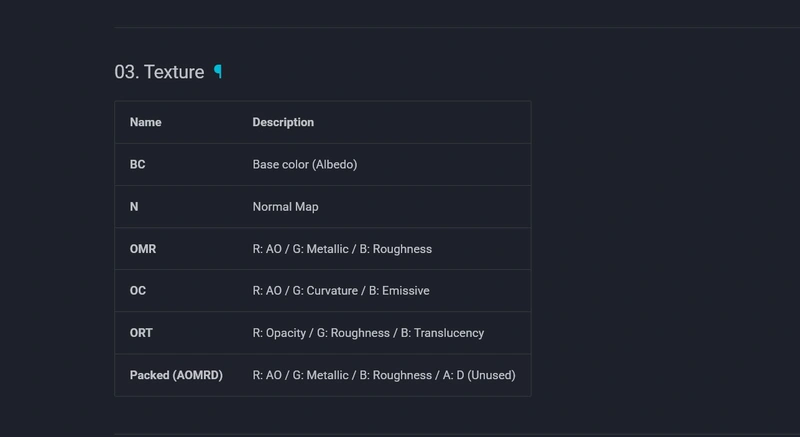Select 'R: AO / G: Metallic / B: Roughness' text
The height and width of the screenshot is (437, 800).
click(342, 249)
